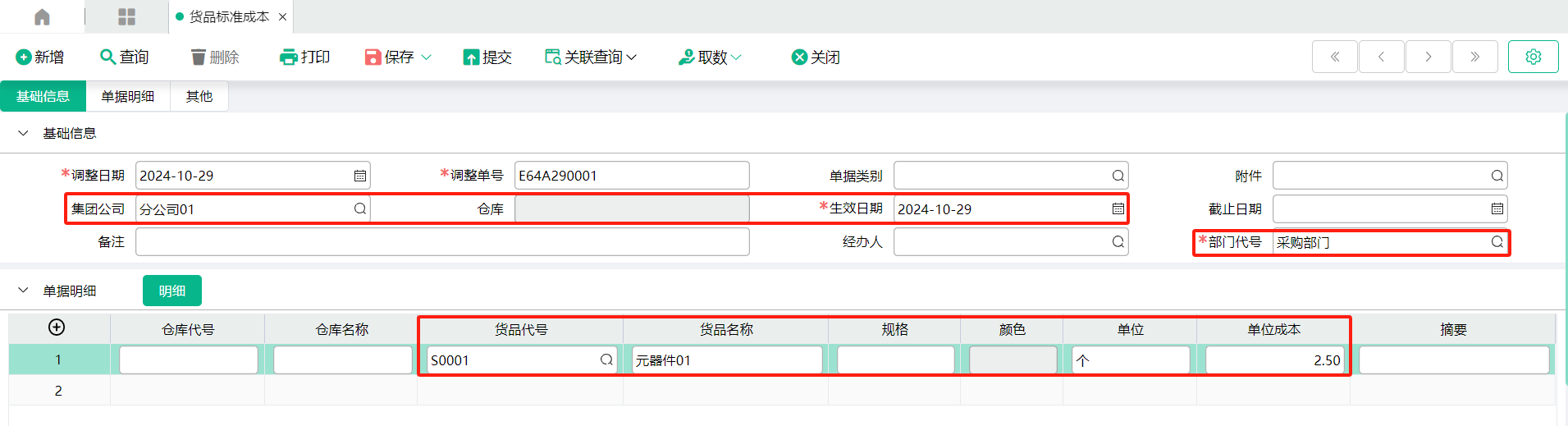
Task: Switch to the 其他 tab
Action: 199,96
